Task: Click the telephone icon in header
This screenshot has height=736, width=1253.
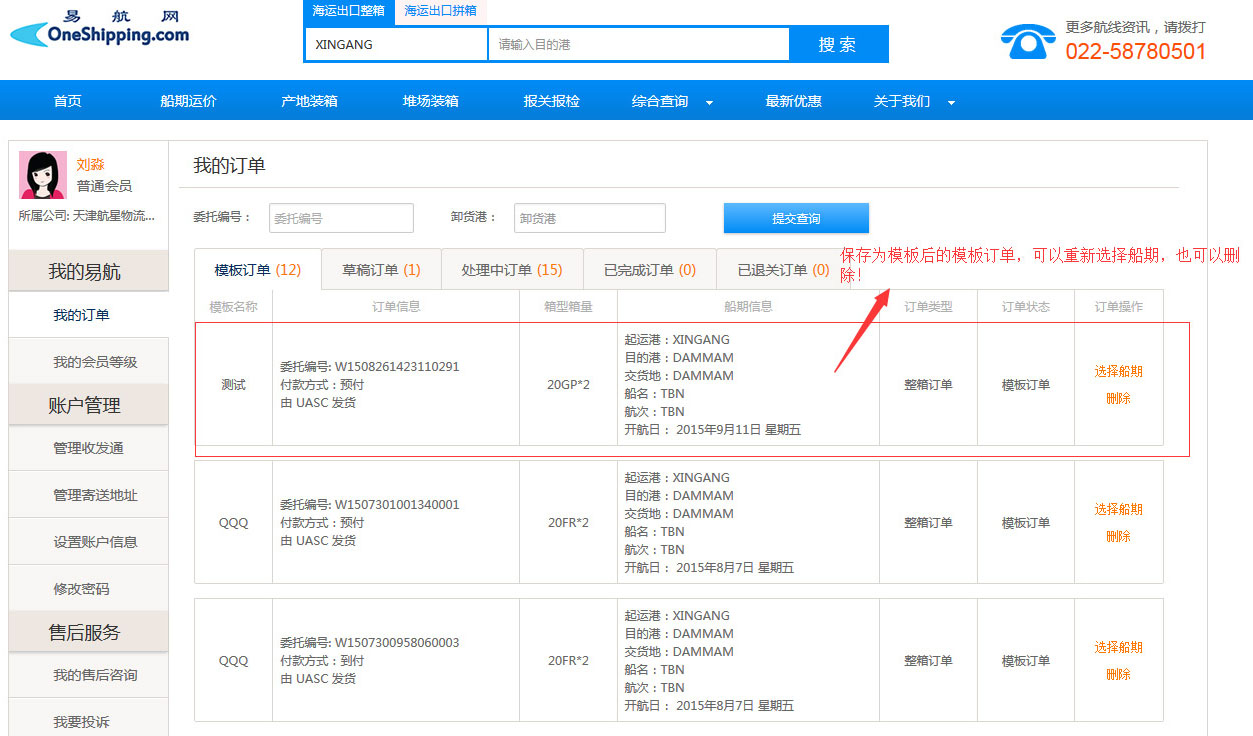Action: click(1027, 42)
